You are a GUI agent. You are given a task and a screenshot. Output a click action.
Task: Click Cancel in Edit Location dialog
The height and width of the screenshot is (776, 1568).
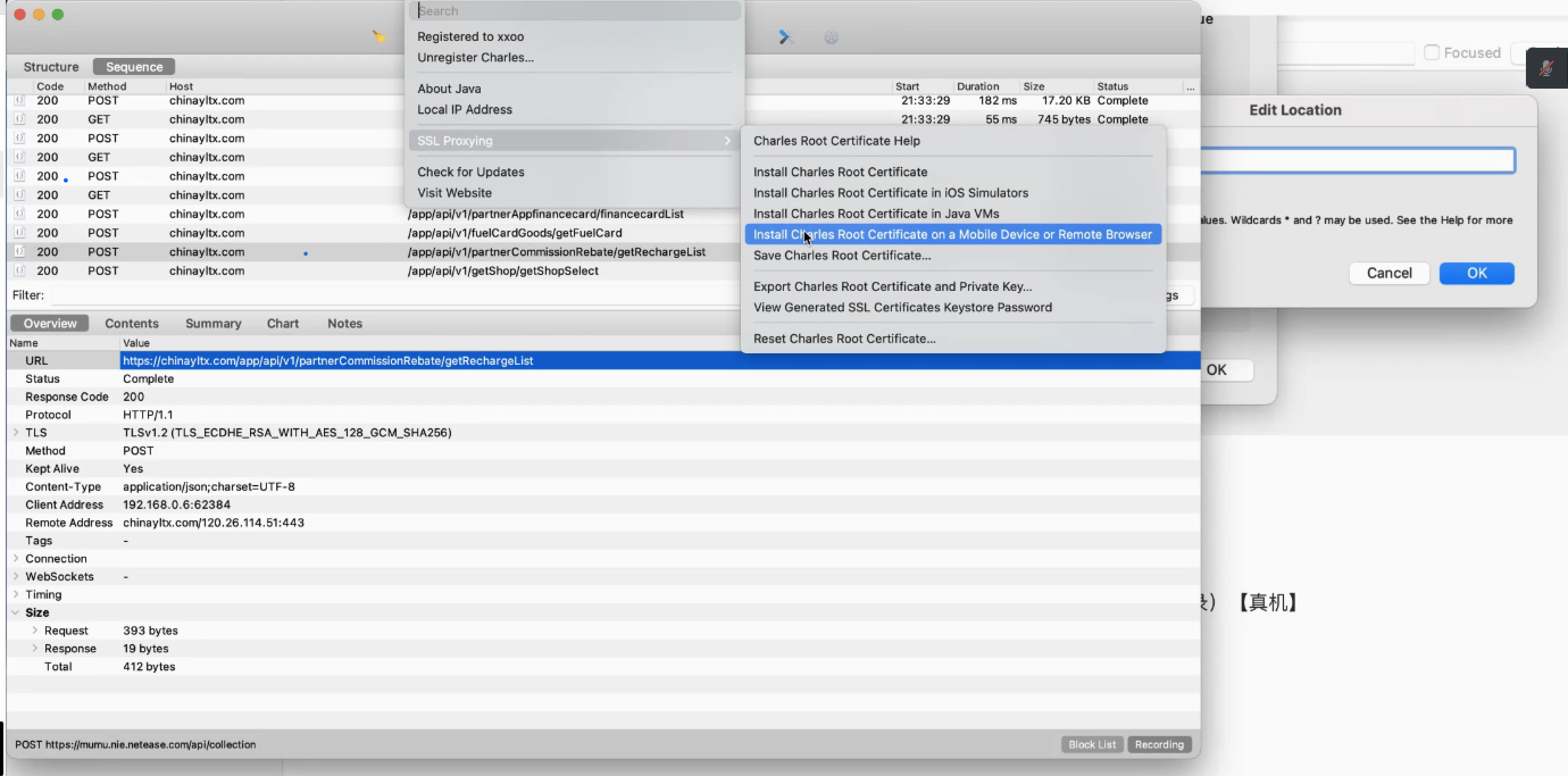click(1389, 273)
